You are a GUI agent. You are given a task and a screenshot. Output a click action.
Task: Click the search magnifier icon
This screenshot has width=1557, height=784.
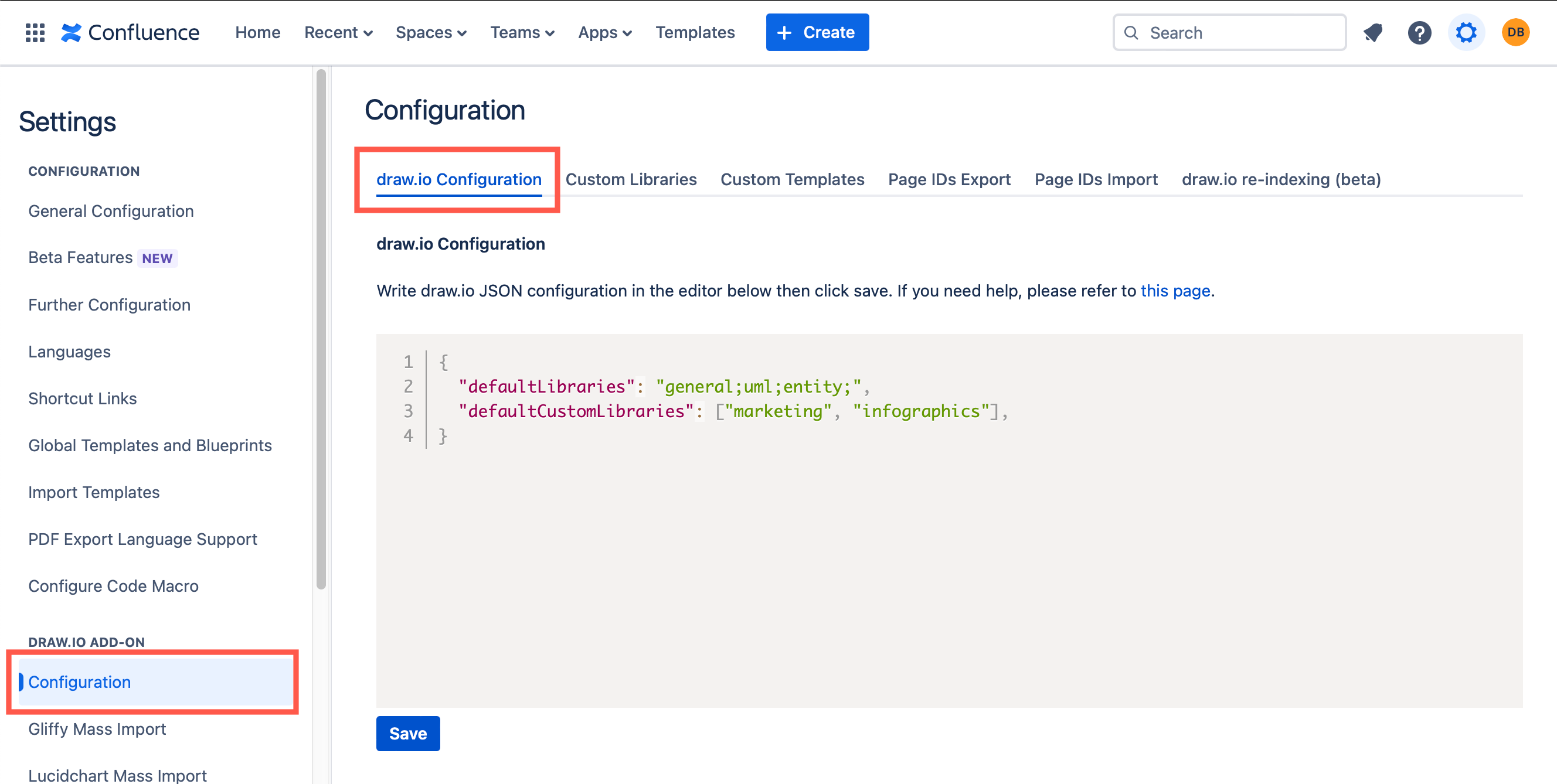click(1131, 32)
